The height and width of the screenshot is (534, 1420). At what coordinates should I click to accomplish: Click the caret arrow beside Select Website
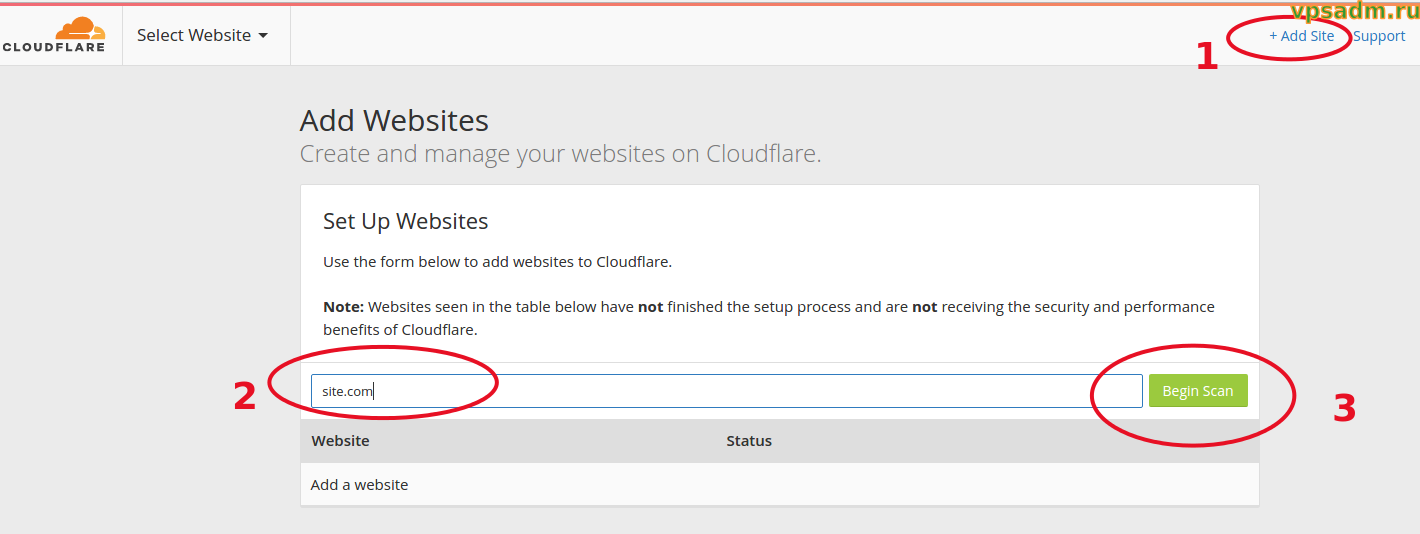tap(263, 35)
